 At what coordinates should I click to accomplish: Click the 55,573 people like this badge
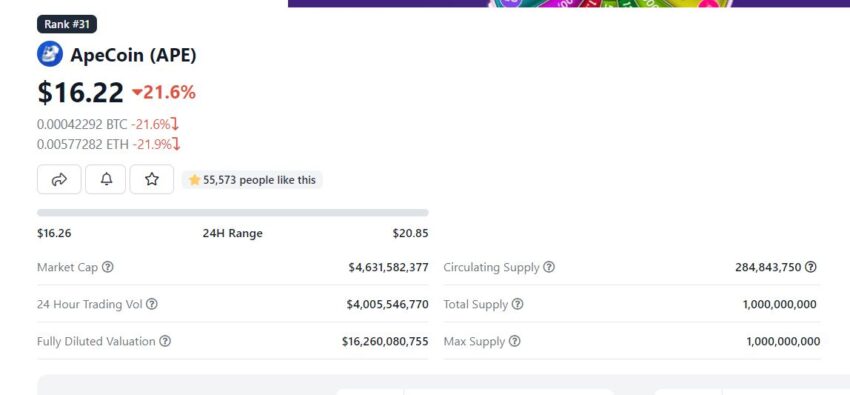[252, 180]
